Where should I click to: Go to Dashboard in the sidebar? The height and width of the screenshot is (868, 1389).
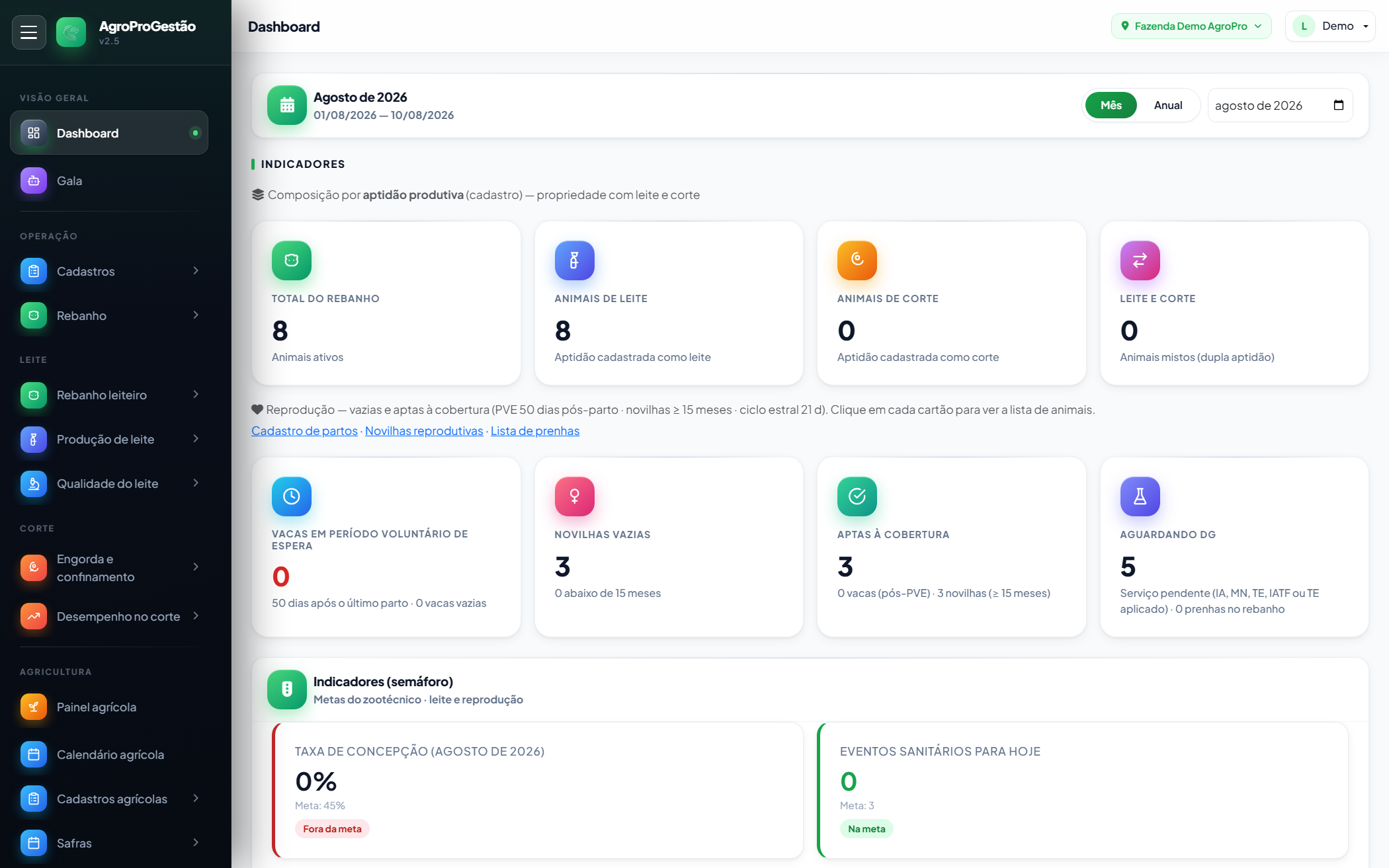click(109, 133)
